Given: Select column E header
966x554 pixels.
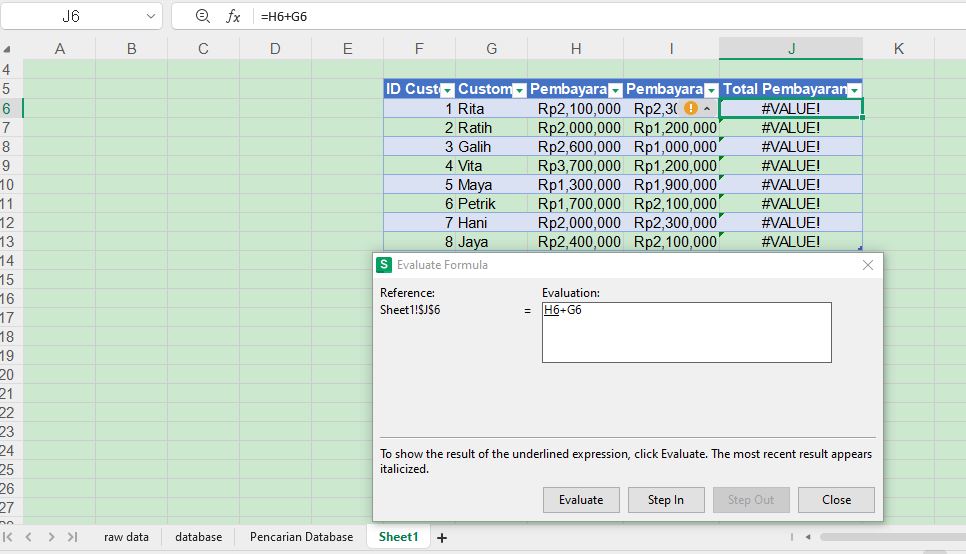Looking at the screenshot, I should (347, 49).
